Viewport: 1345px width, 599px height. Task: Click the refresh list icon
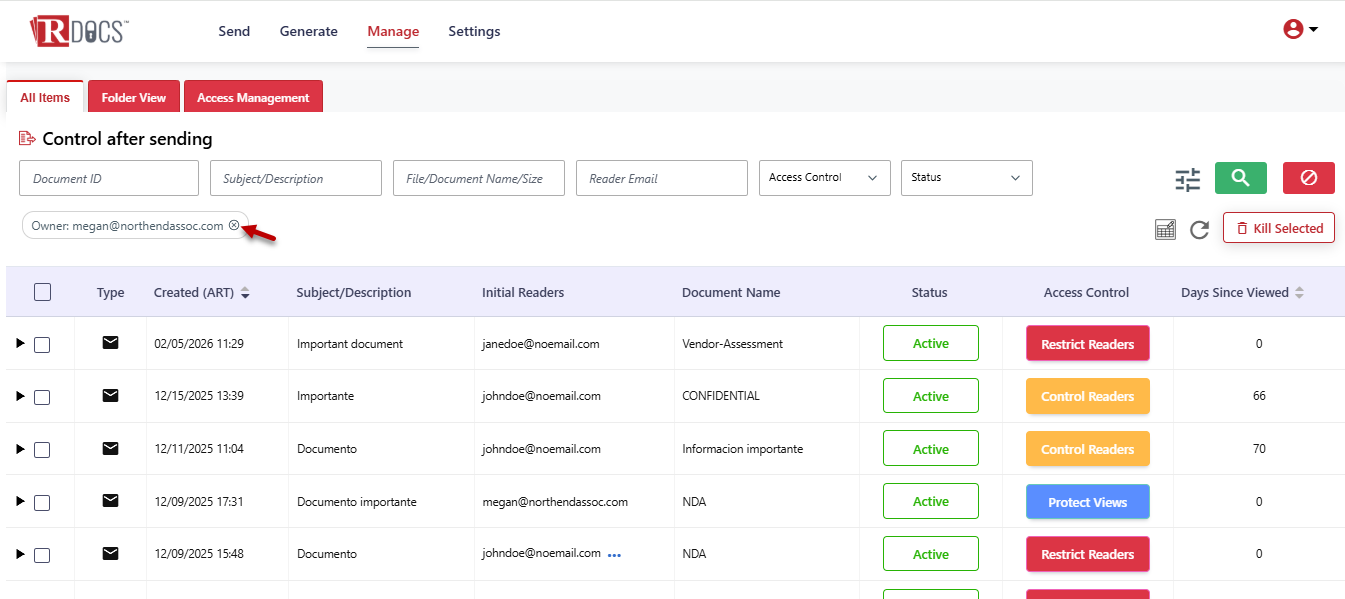[1199, 230]
